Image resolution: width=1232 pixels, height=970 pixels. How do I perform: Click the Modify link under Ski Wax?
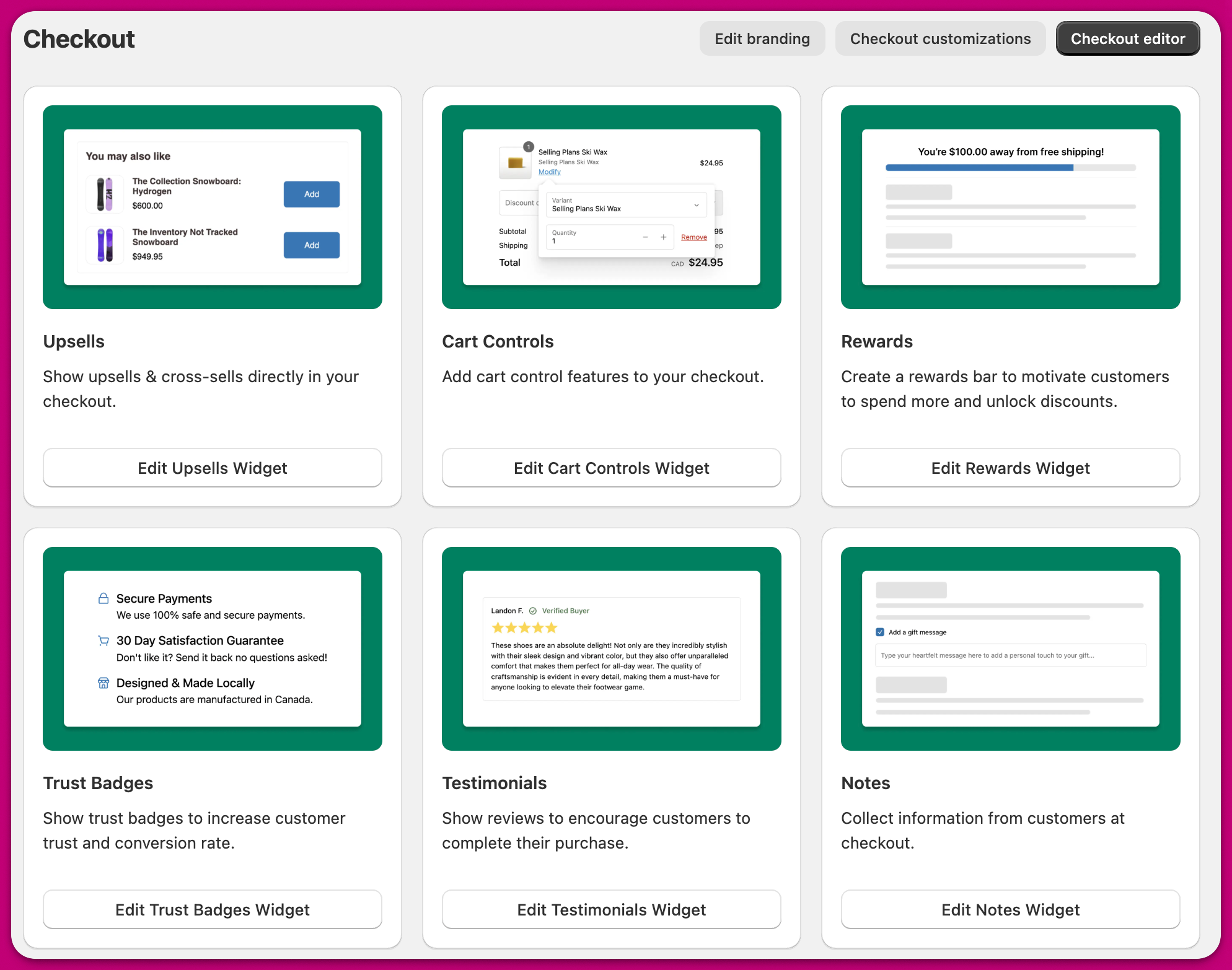[549, 172]
